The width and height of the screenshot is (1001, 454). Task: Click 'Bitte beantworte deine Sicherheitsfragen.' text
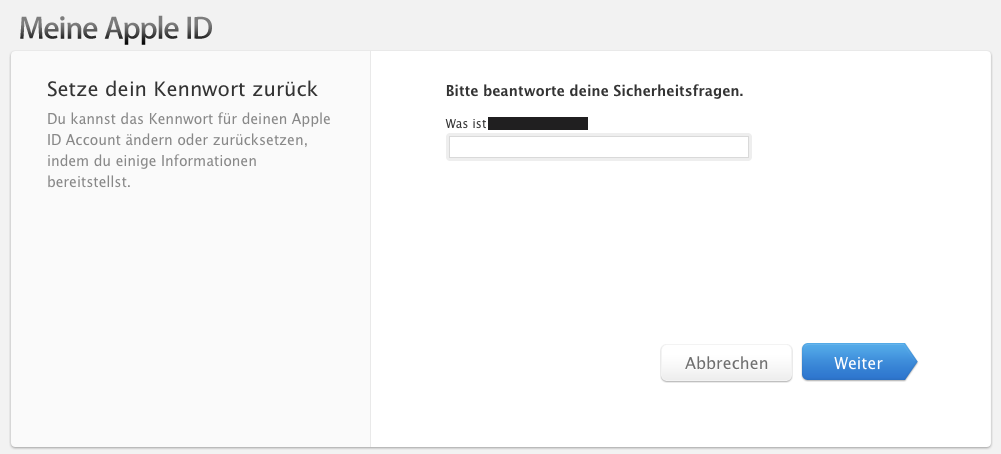(x=594, y=91)
